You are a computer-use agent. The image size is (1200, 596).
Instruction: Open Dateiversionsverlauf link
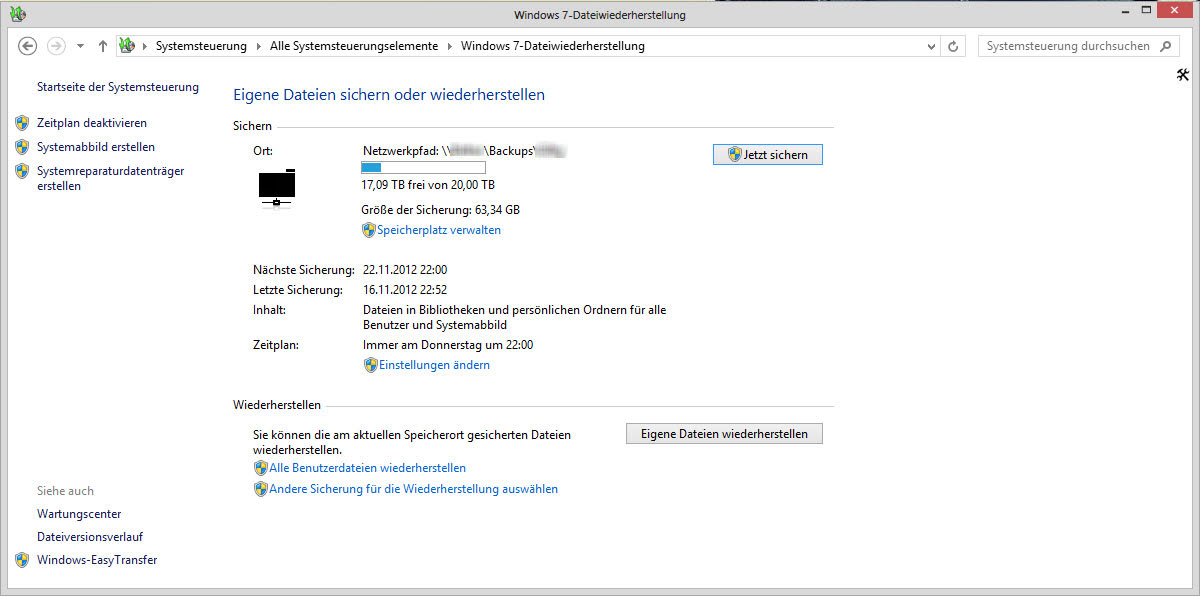coord(90,537)
